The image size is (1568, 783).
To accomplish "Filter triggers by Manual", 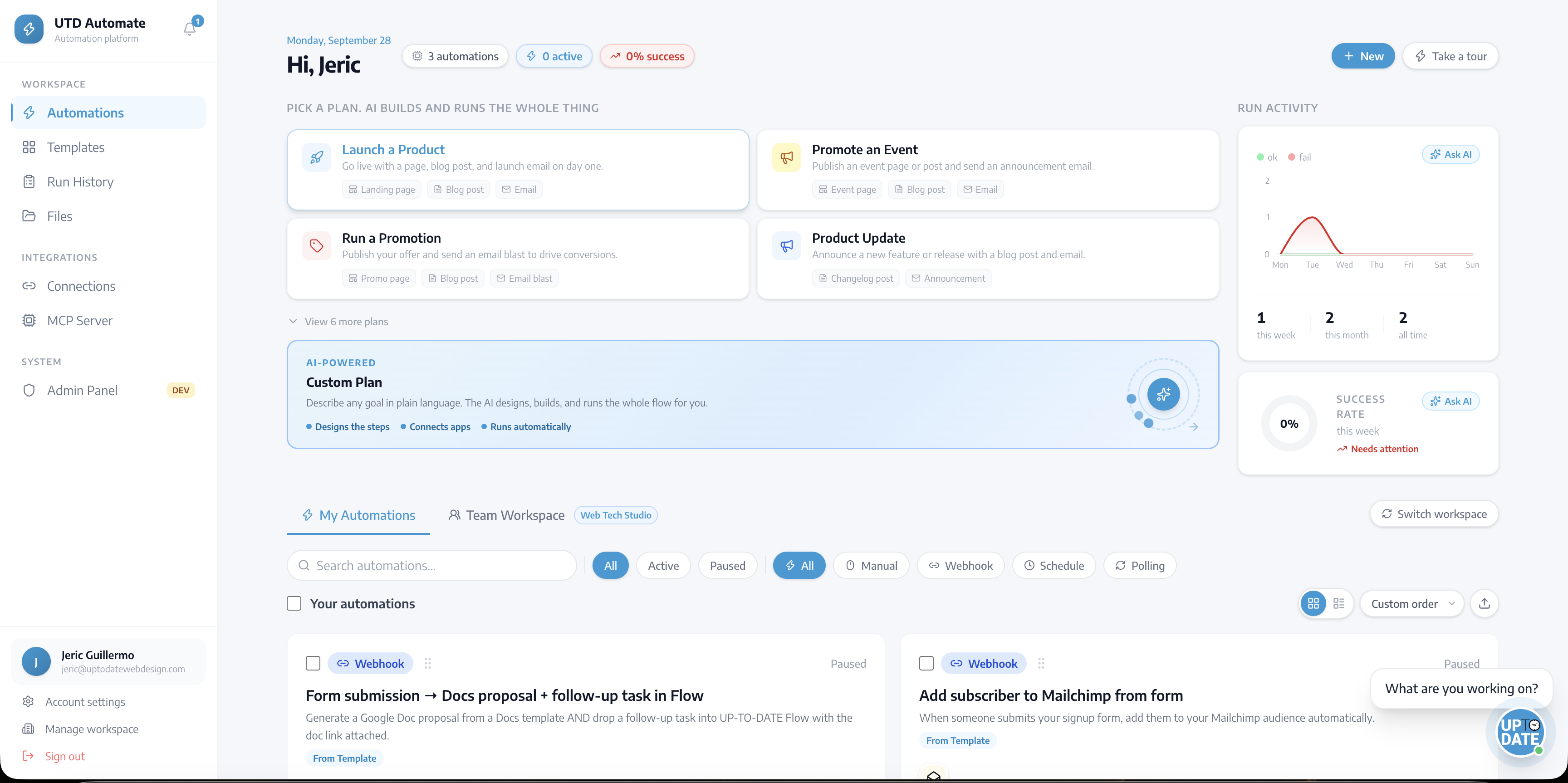I will tap(871, 566).
